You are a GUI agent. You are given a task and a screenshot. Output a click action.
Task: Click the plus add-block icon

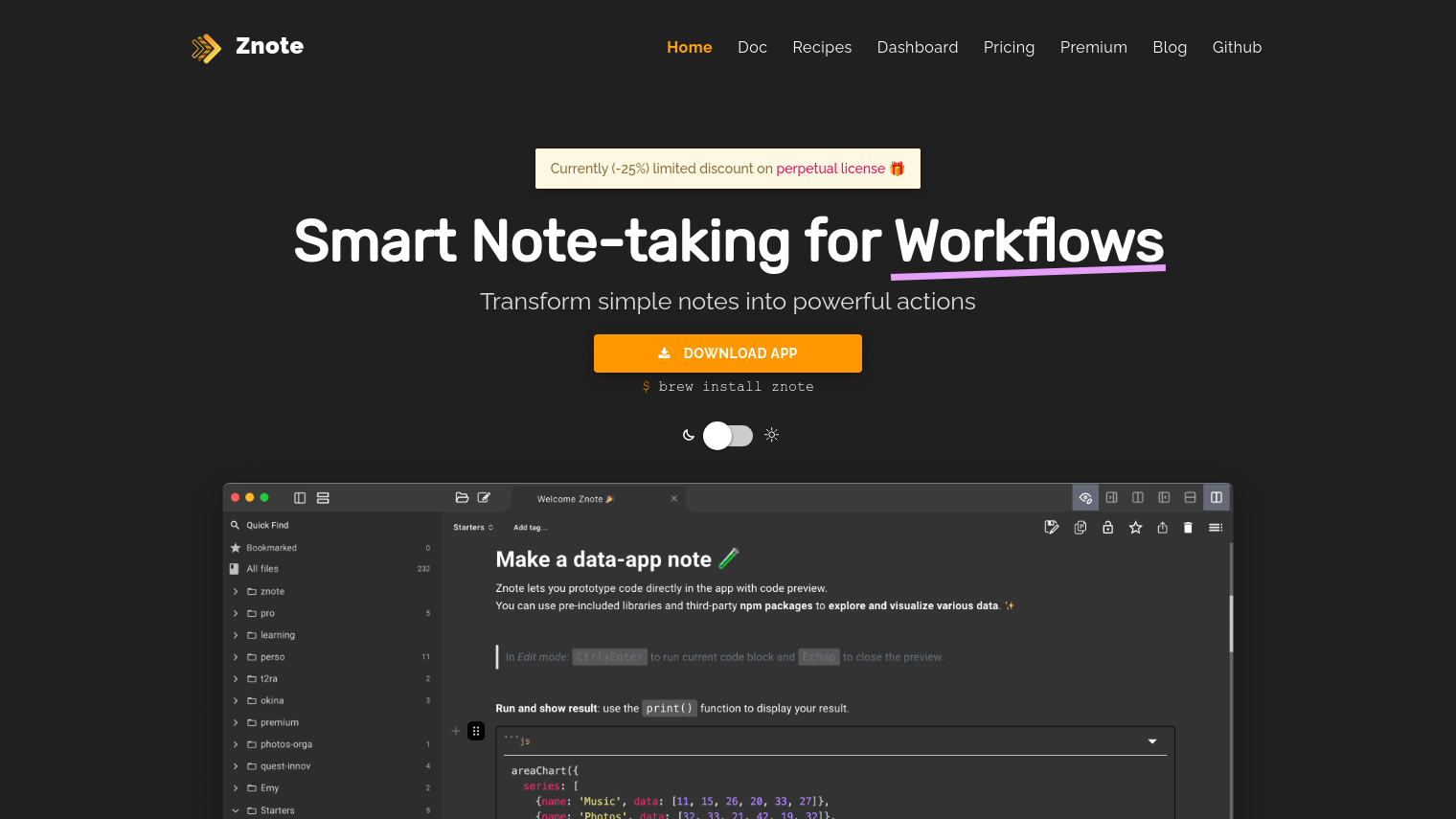click(456, 731)
